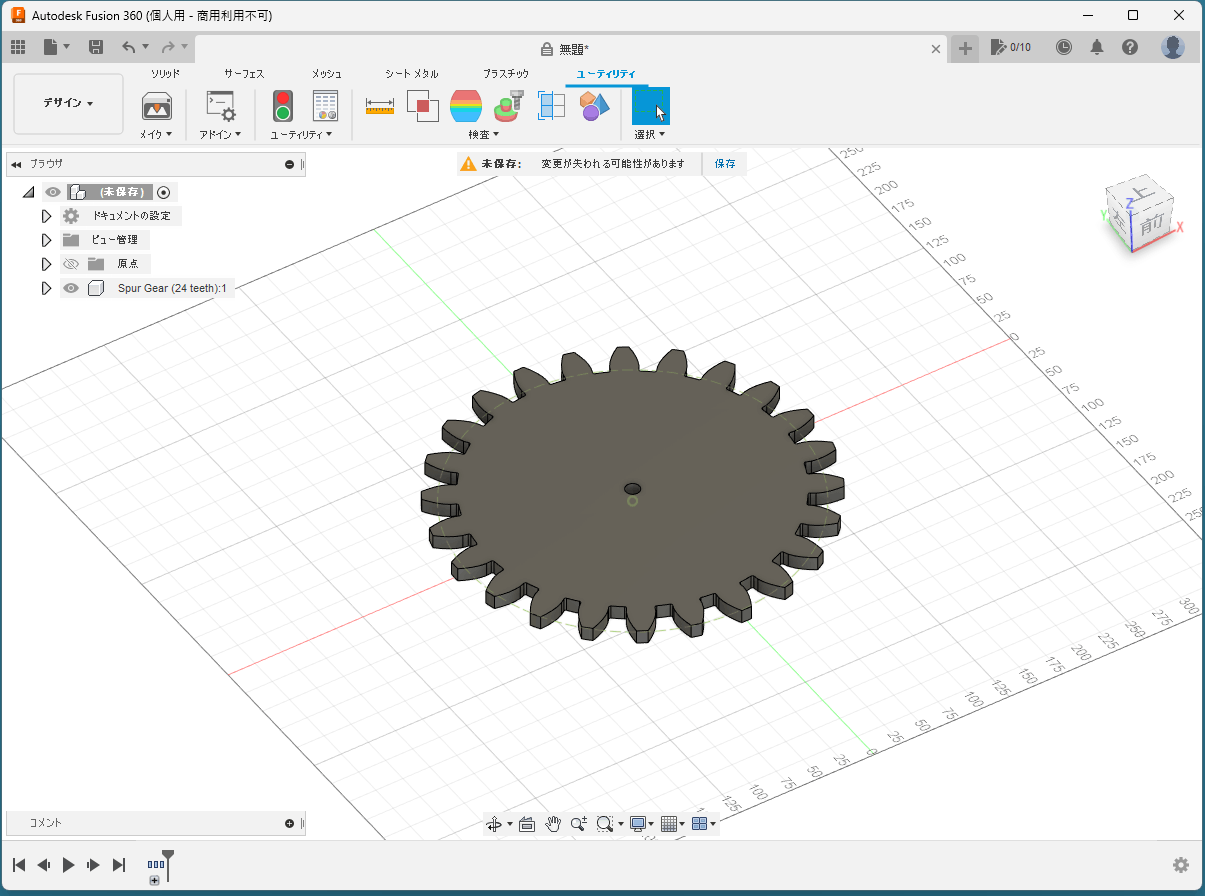Select the Pan hand tool
1205x896 pixels.
(553, 824)
